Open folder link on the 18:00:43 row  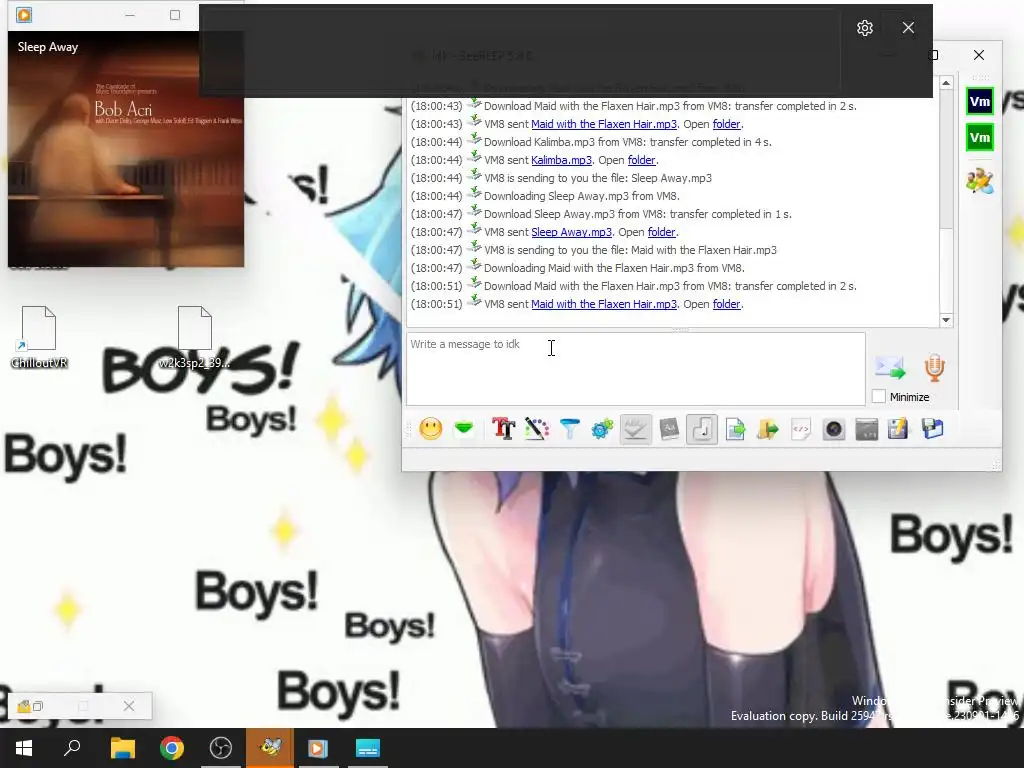726,124
